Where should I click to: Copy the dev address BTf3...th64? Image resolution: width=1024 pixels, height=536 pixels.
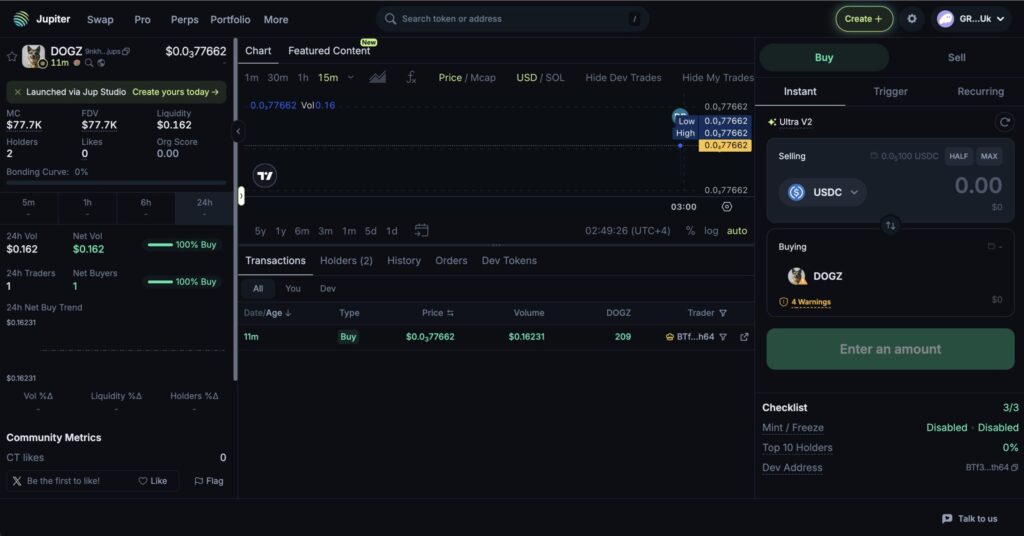[x=1014, y=467]
